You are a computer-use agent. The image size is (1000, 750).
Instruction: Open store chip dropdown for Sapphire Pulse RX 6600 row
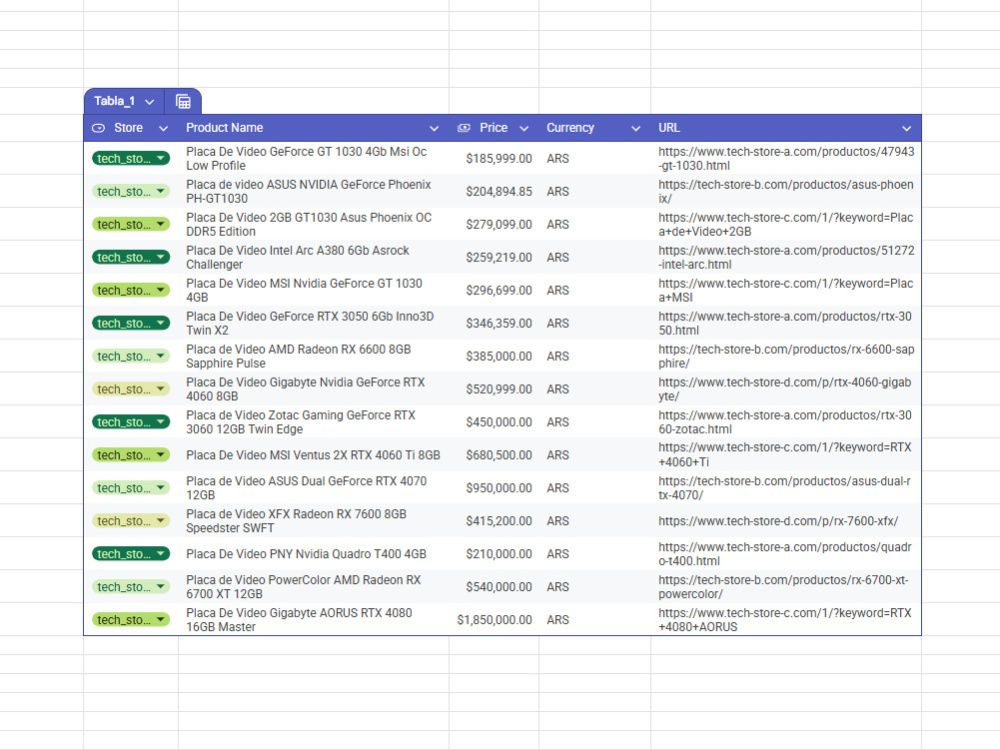[x=161, y=356]
